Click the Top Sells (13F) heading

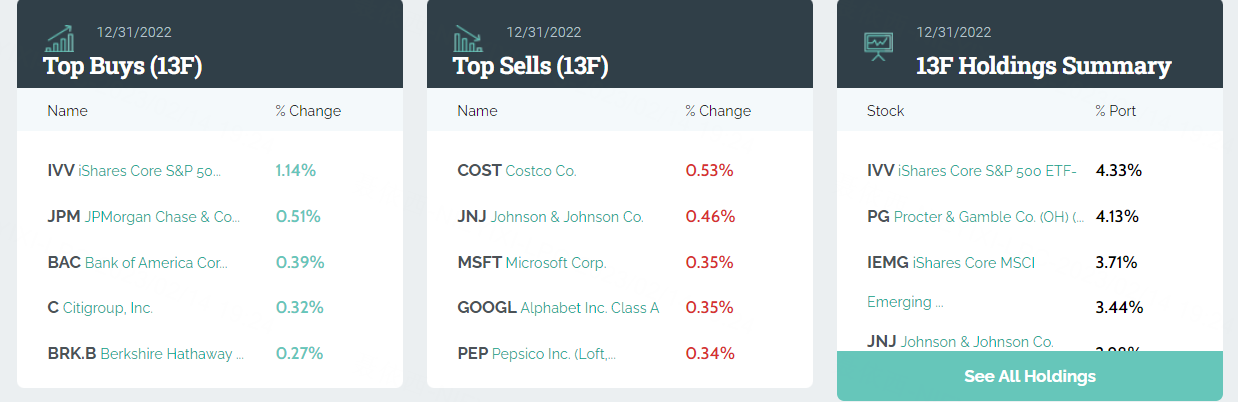530,66
